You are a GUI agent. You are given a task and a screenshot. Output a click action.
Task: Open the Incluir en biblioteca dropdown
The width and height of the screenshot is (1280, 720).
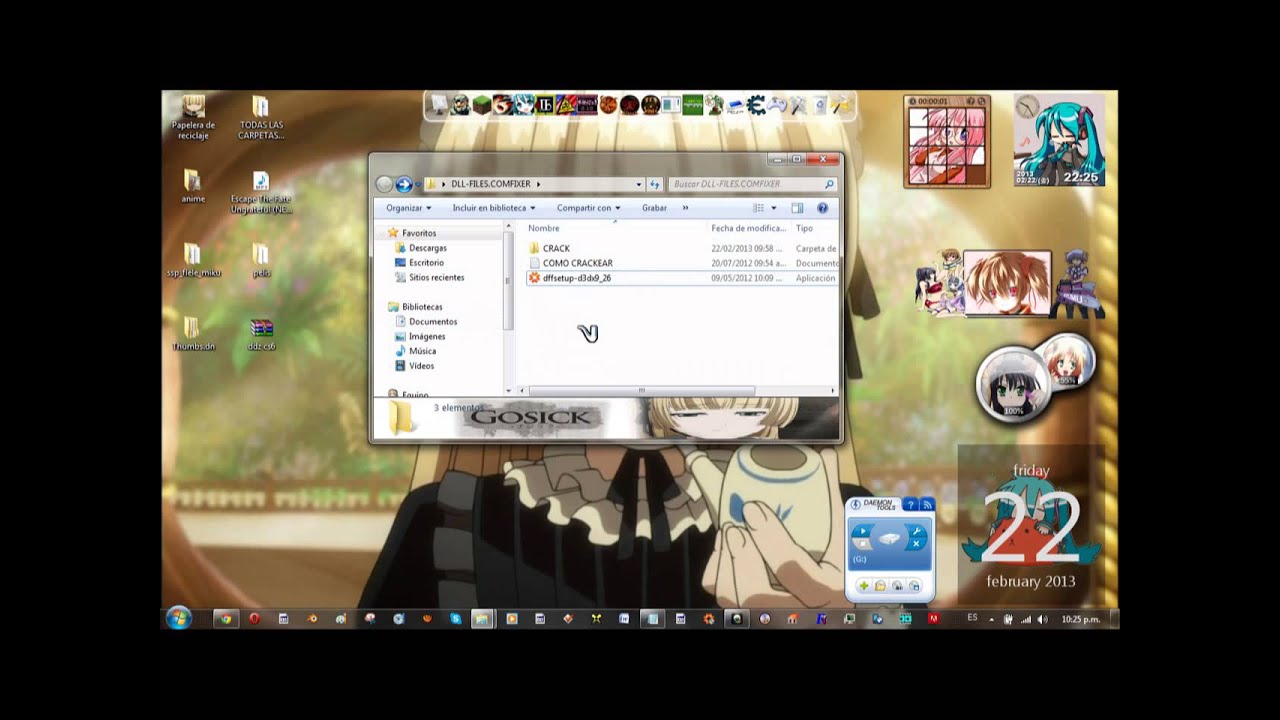coord(494,208)
